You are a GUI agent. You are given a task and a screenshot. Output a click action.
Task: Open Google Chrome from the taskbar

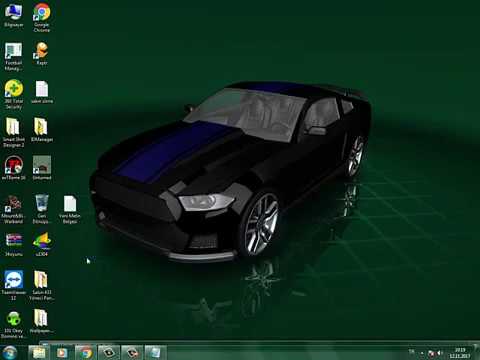click(x=86, y=353)
